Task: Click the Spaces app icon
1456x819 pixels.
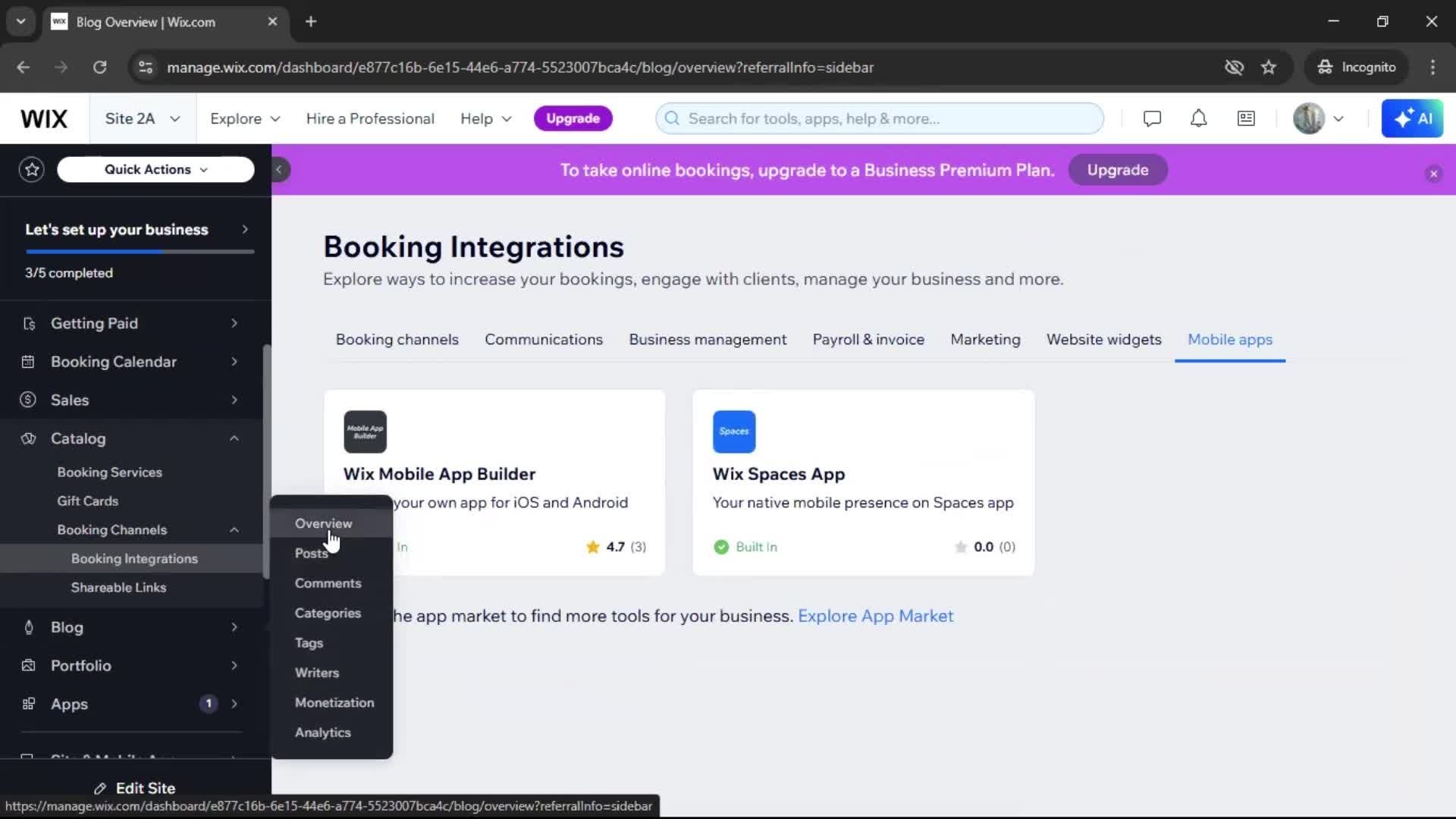Action: pos(734,431)
